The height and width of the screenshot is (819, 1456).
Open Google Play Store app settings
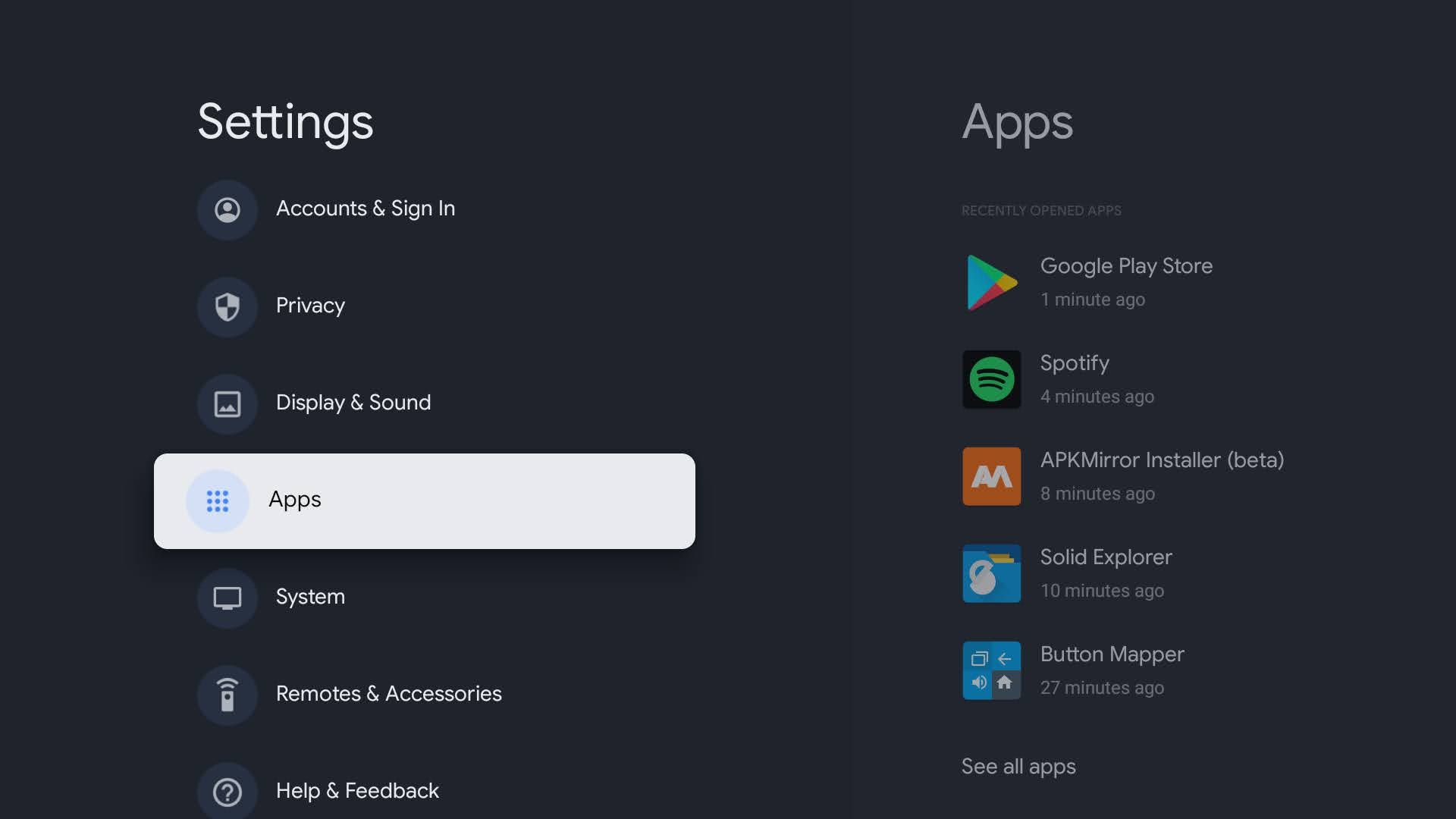tap(1127, 281)
